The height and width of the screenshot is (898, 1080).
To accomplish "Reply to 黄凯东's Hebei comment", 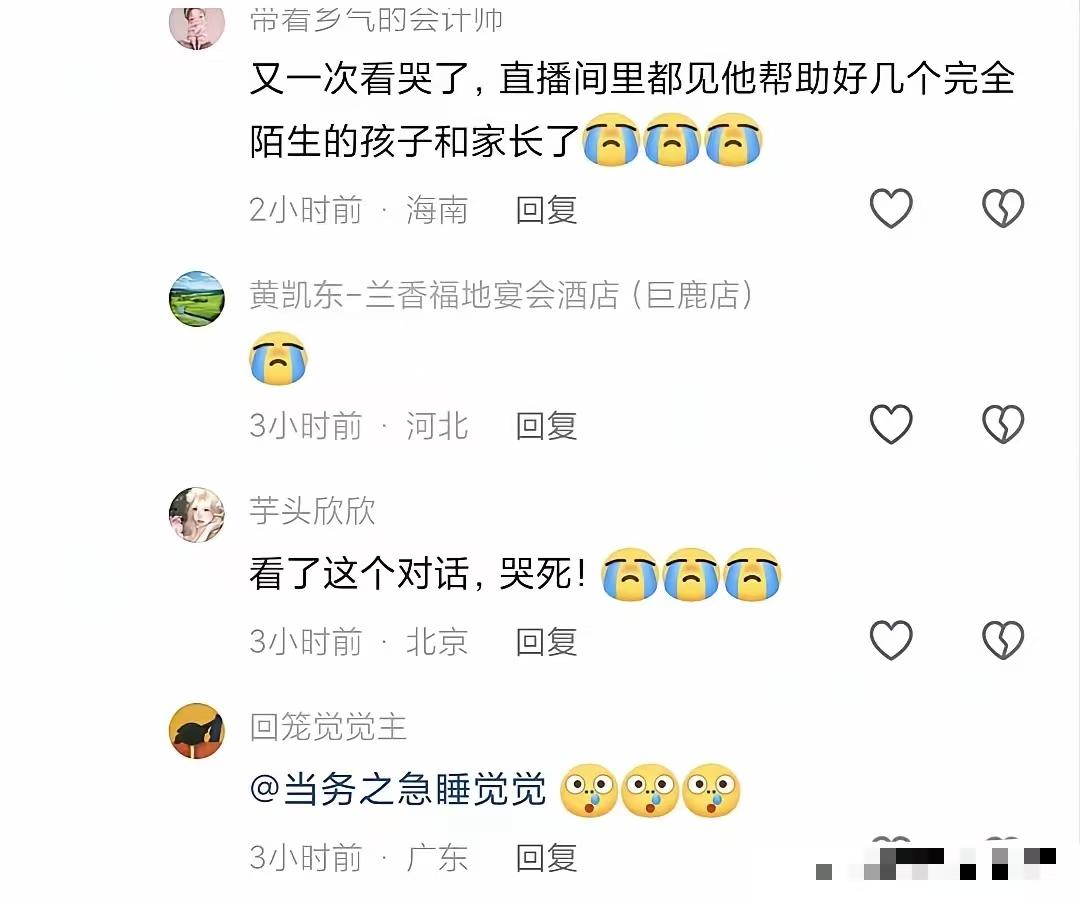I will [x=546, y=426].
